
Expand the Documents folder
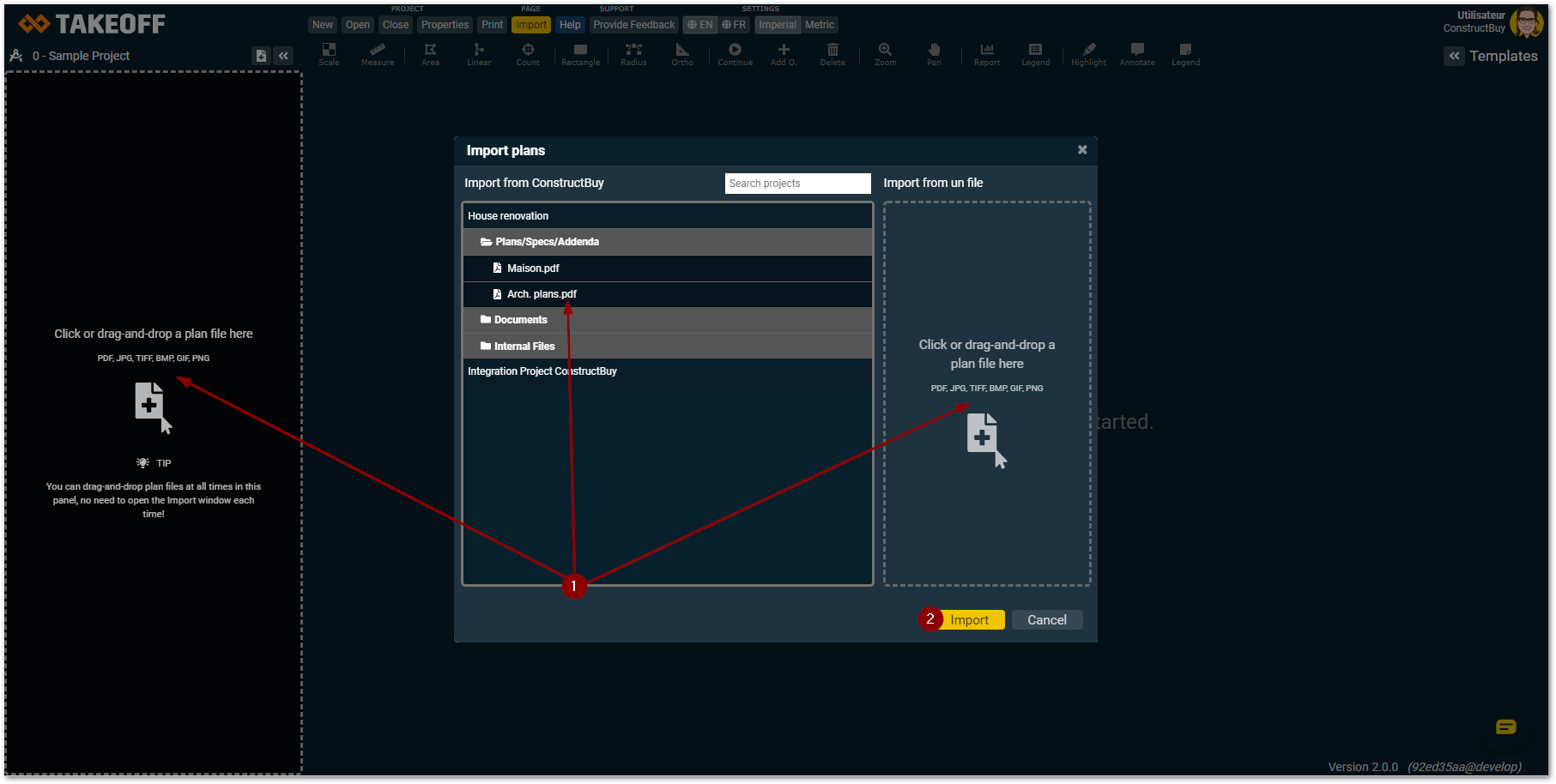(x=520, y=320)
